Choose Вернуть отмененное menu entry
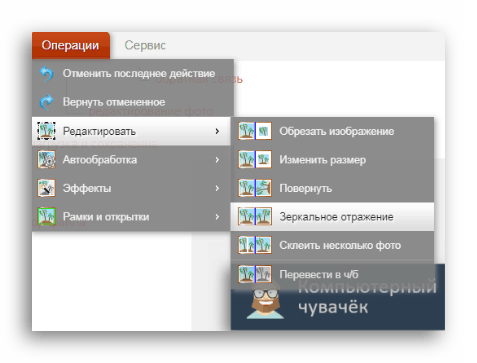This screenshot has width=477, height=363. [133, 102]
